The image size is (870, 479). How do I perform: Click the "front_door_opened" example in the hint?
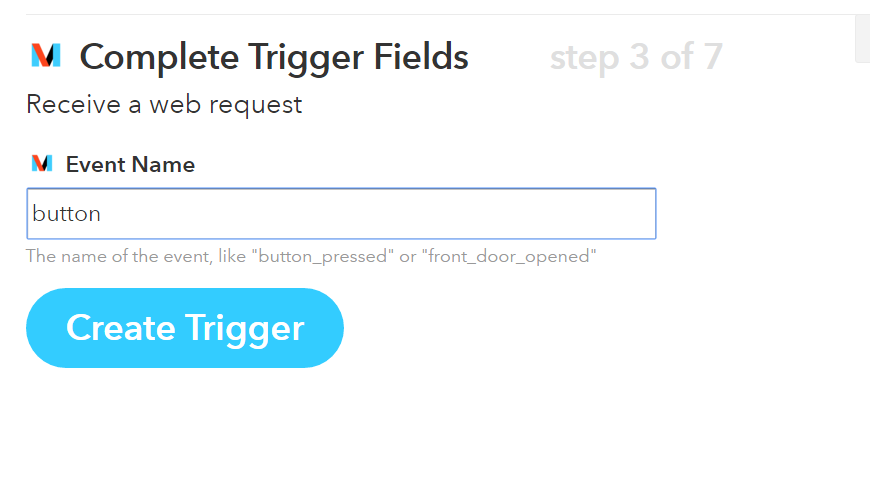[510, 256]
